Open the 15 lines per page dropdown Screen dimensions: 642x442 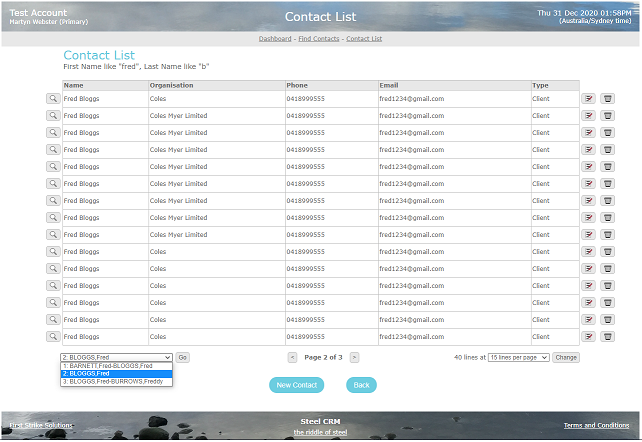point(519,357)
